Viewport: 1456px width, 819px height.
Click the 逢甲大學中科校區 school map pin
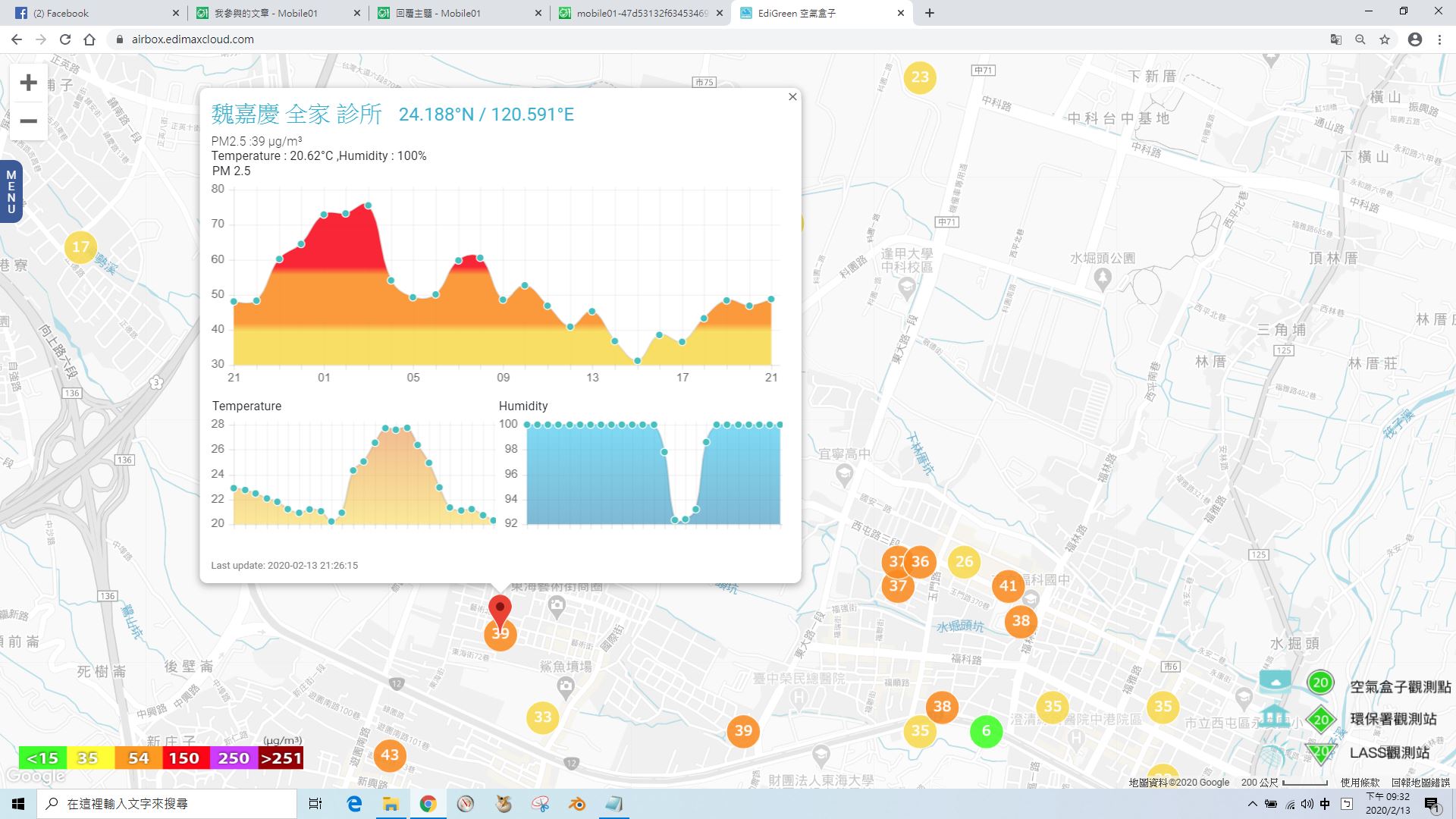point(906,287)
